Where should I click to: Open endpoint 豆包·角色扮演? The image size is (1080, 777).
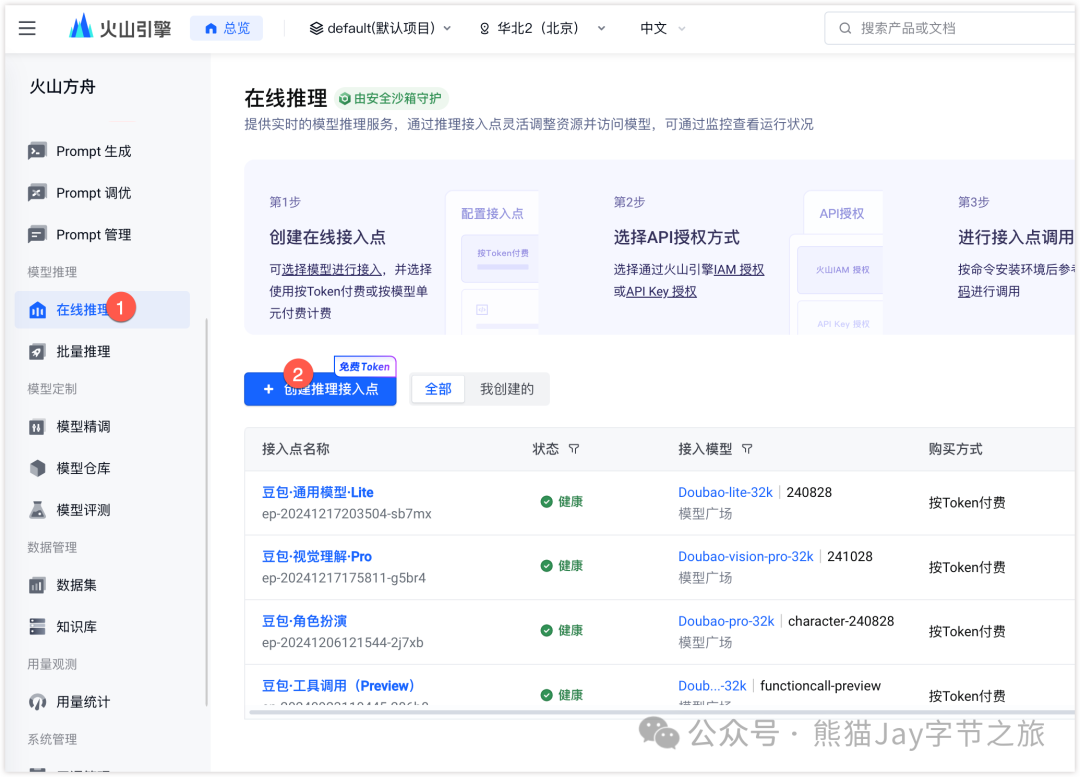pos(304,621)
